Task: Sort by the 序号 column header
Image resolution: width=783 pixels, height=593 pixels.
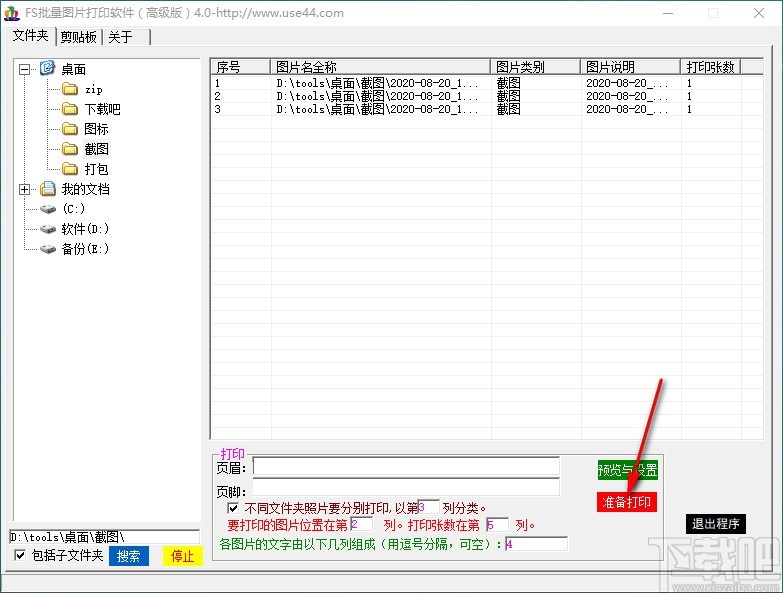Action: (x=241, y=67)
